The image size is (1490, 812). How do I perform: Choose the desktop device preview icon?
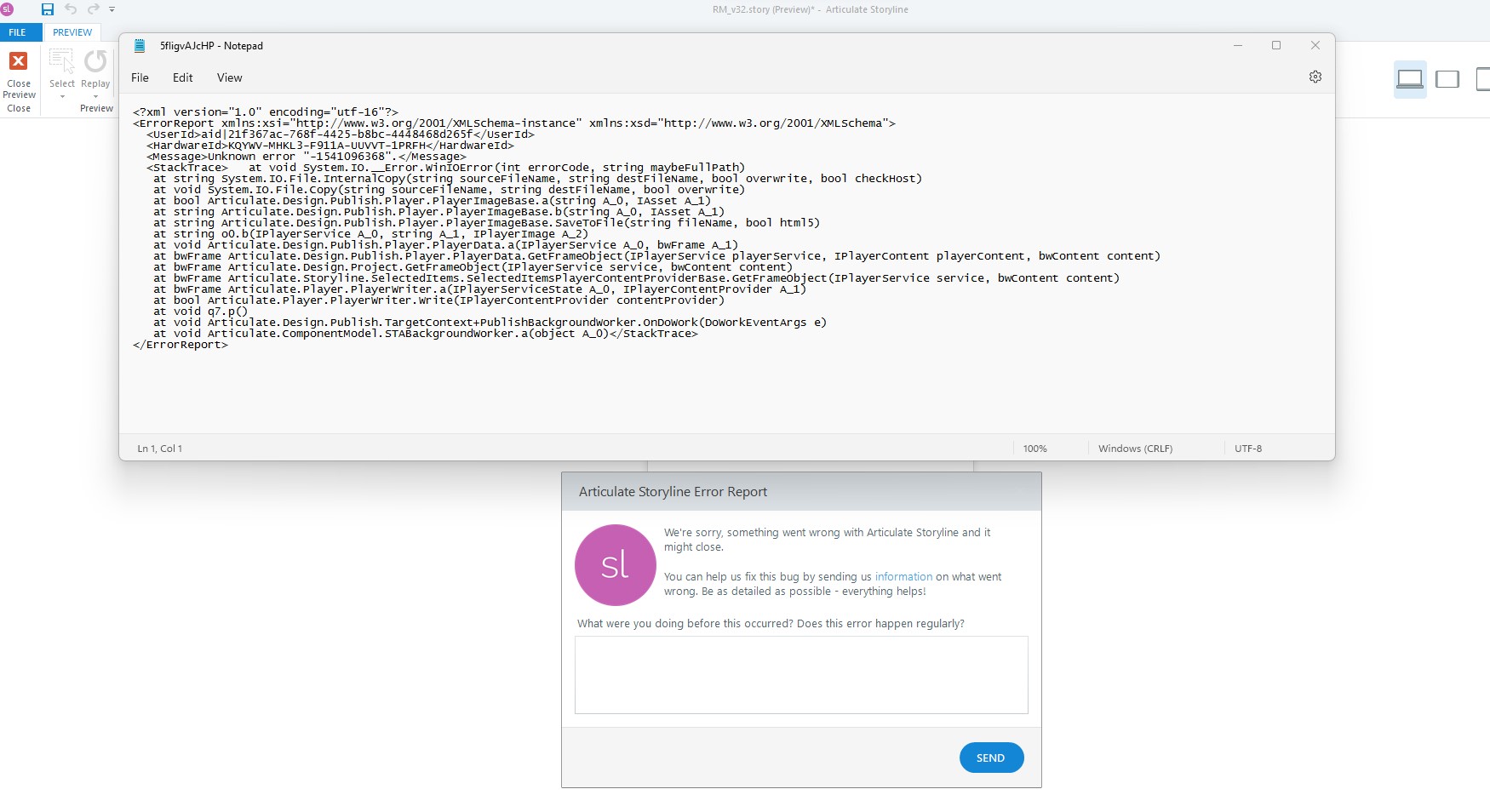tap(1410, 79)
